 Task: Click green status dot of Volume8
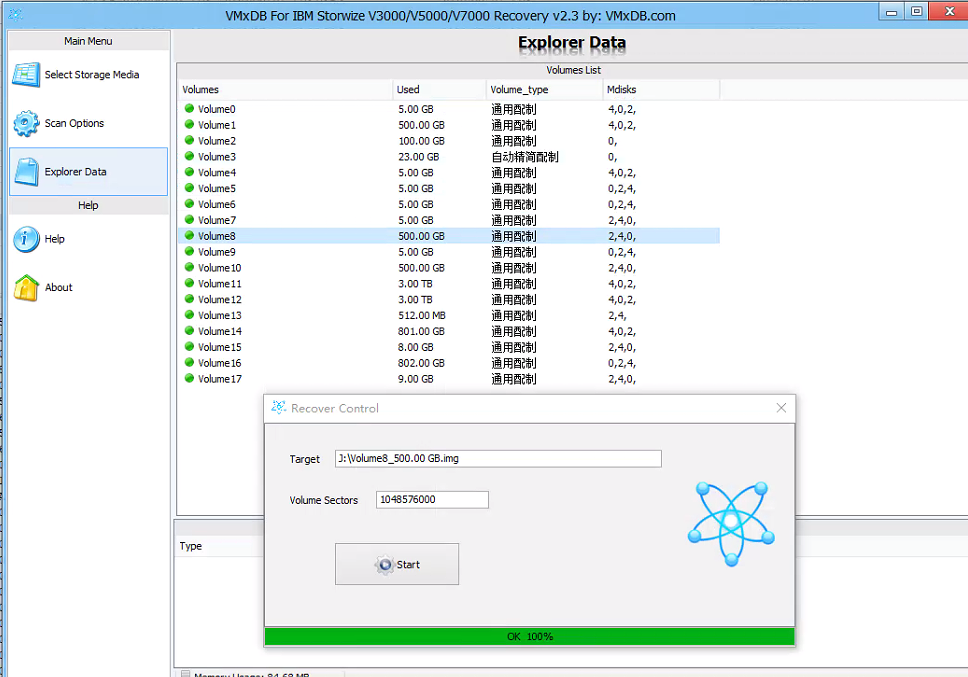(190, 236)
